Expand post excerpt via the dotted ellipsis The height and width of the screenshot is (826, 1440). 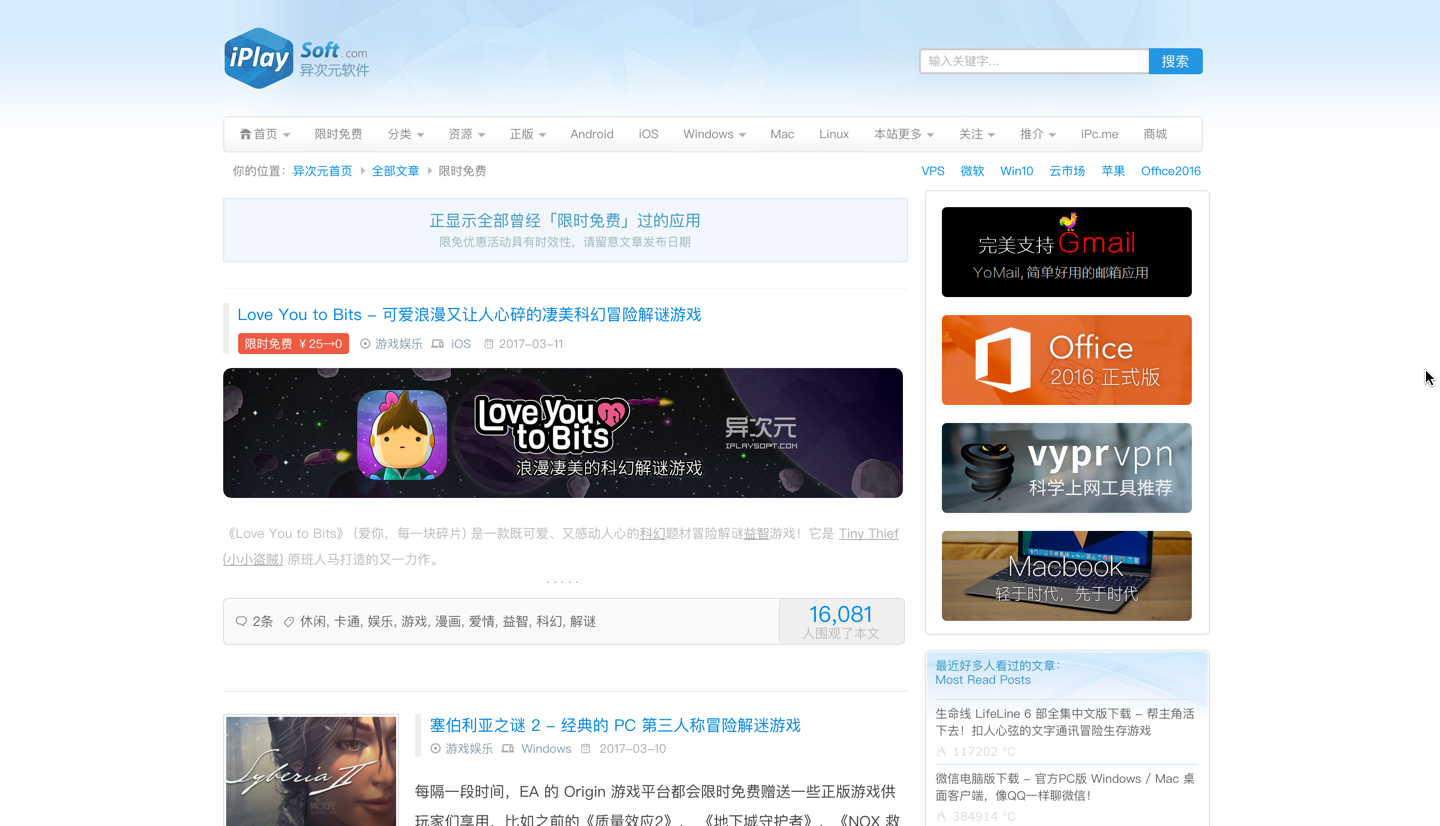point(563,581)
